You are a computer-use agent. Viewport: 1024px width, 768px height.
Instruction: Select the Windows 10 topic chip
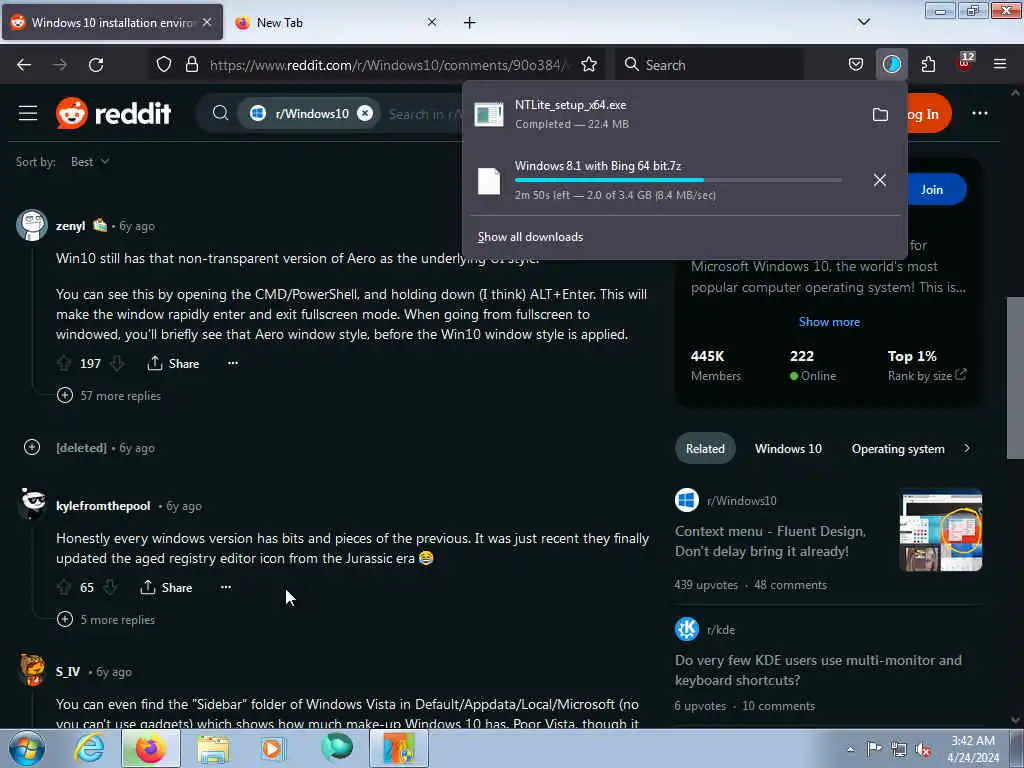[x=788, y=449]
